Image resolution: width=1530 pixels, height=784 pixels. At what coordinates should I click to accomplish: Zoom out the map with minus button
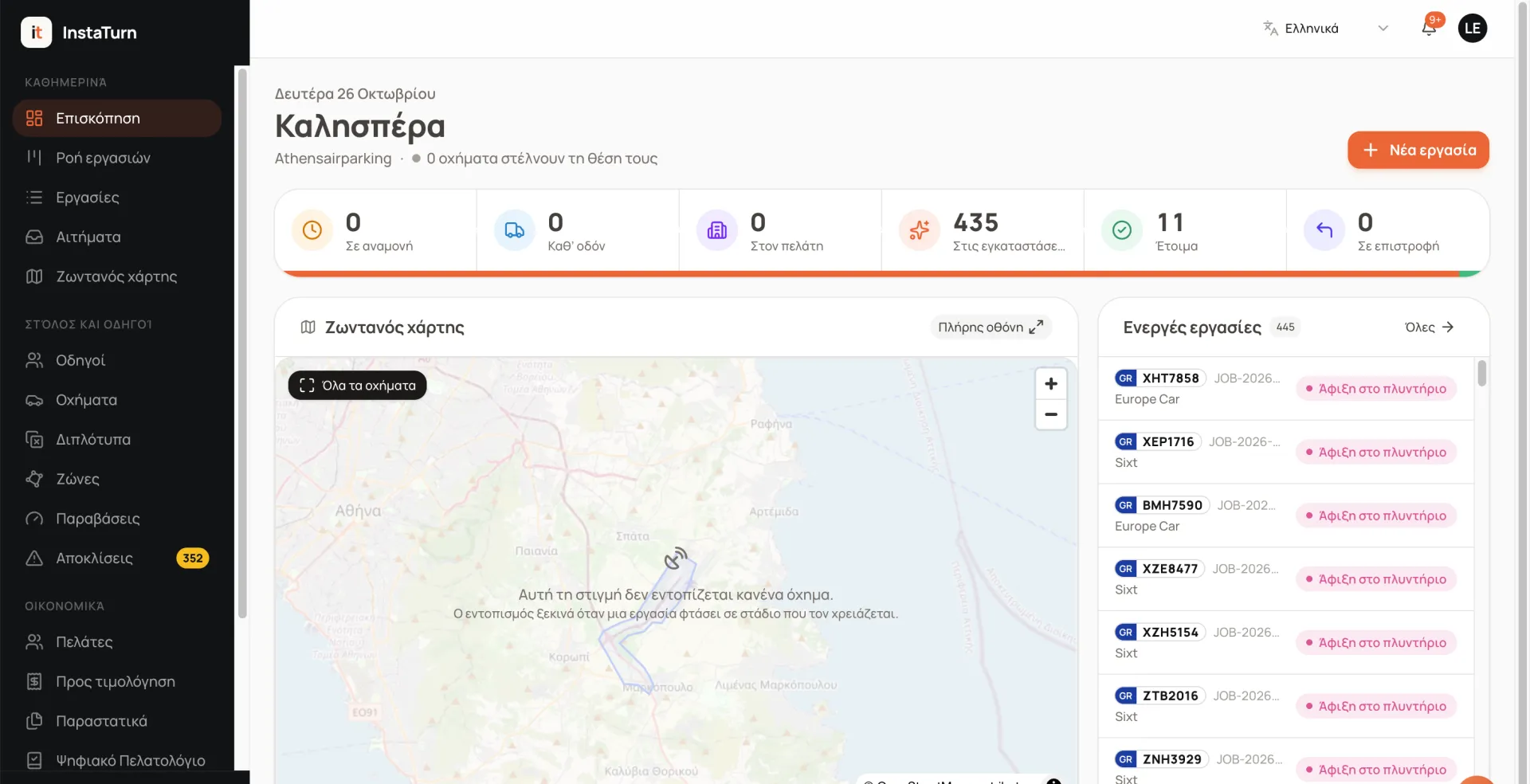click(x=1051, y=414)
